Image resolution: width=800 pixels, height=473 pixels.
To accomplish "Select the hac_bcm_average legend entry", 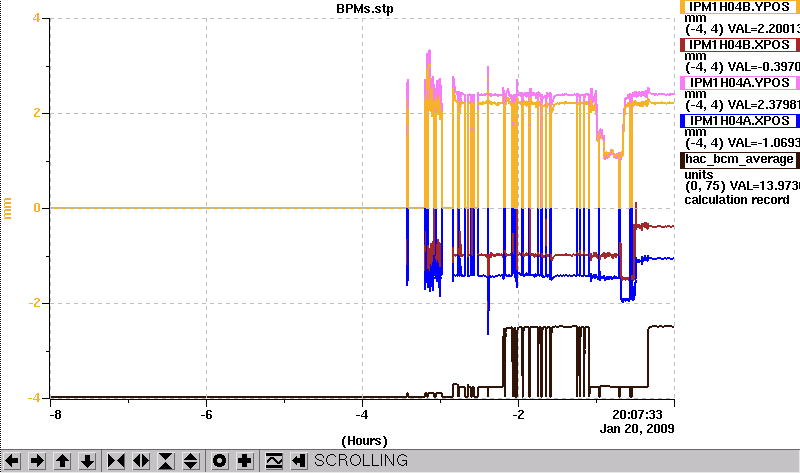I will coord(740,159).
